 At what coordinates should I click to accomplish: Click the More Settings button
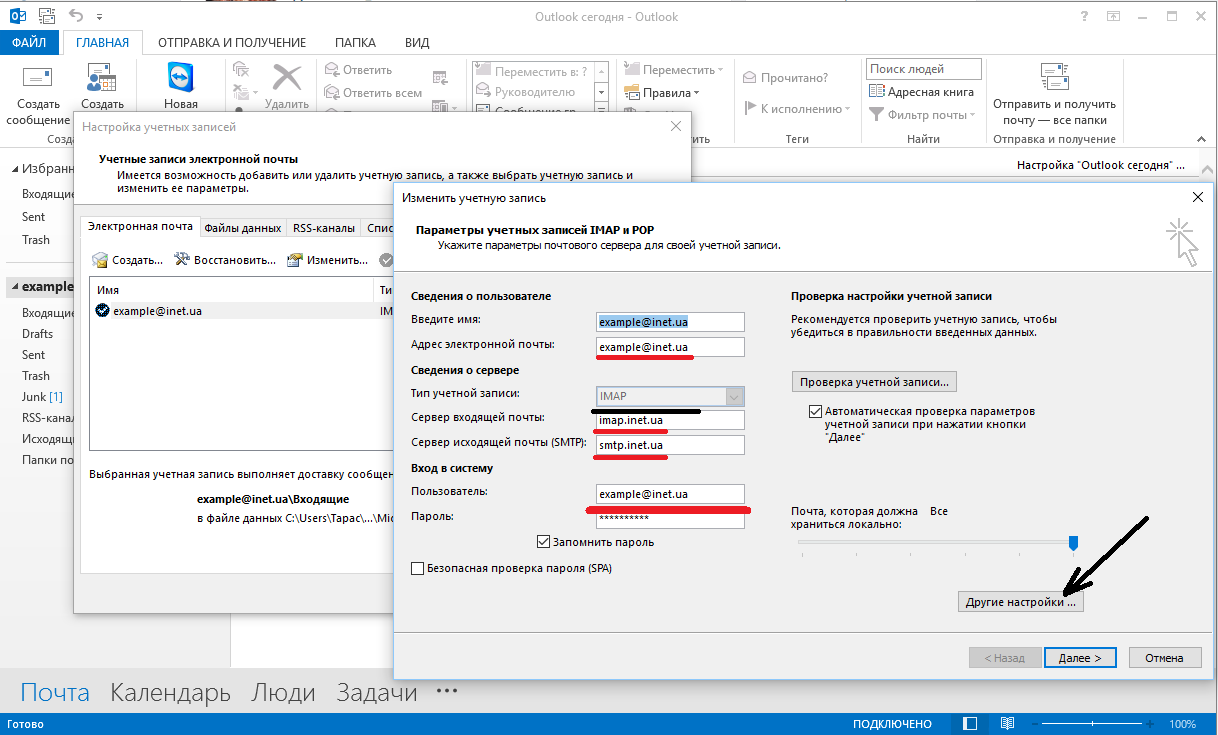click(1020, 602)
